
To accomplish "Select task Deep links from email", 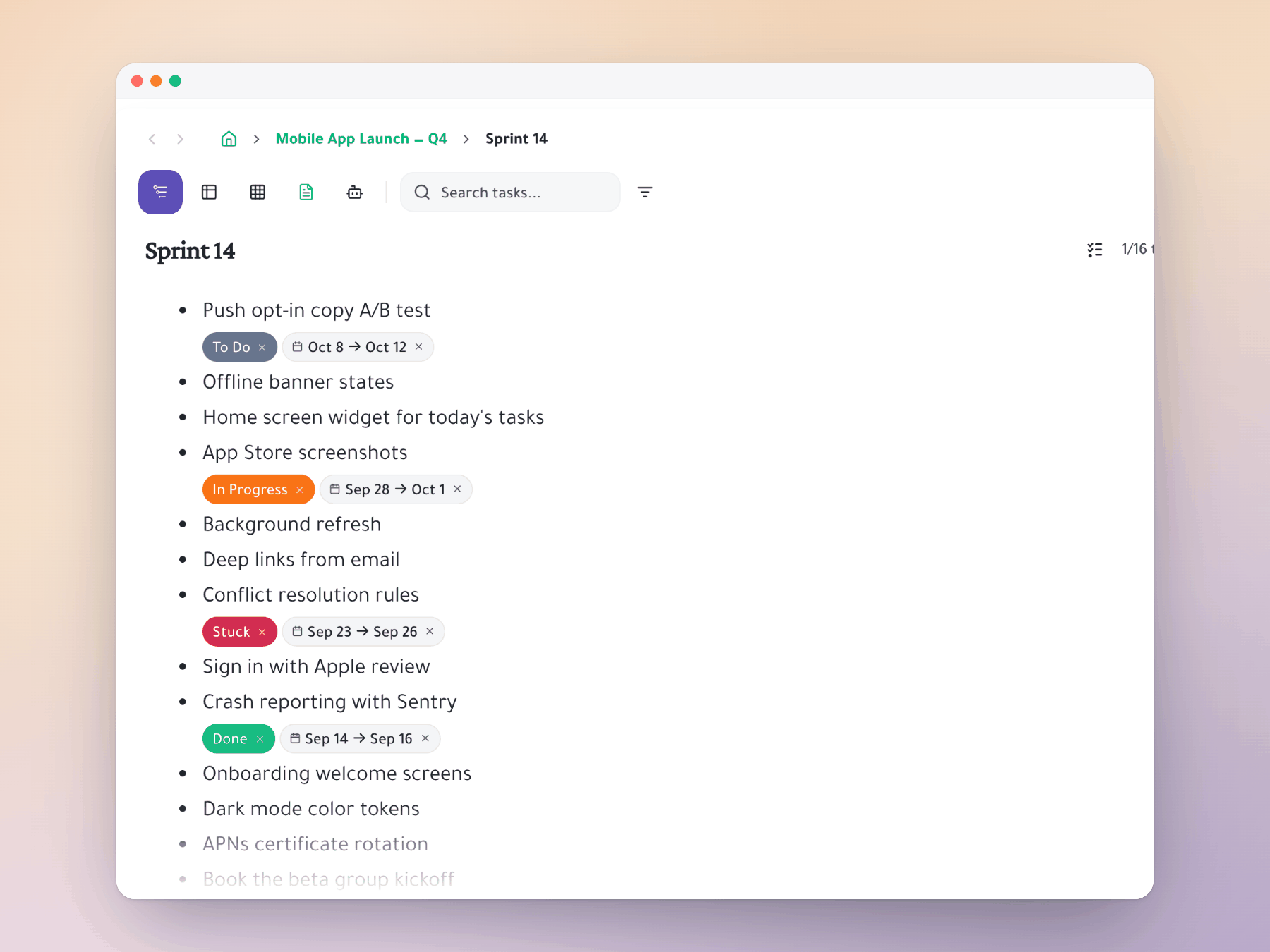I will pyautogui.click(x=301, y=560).
